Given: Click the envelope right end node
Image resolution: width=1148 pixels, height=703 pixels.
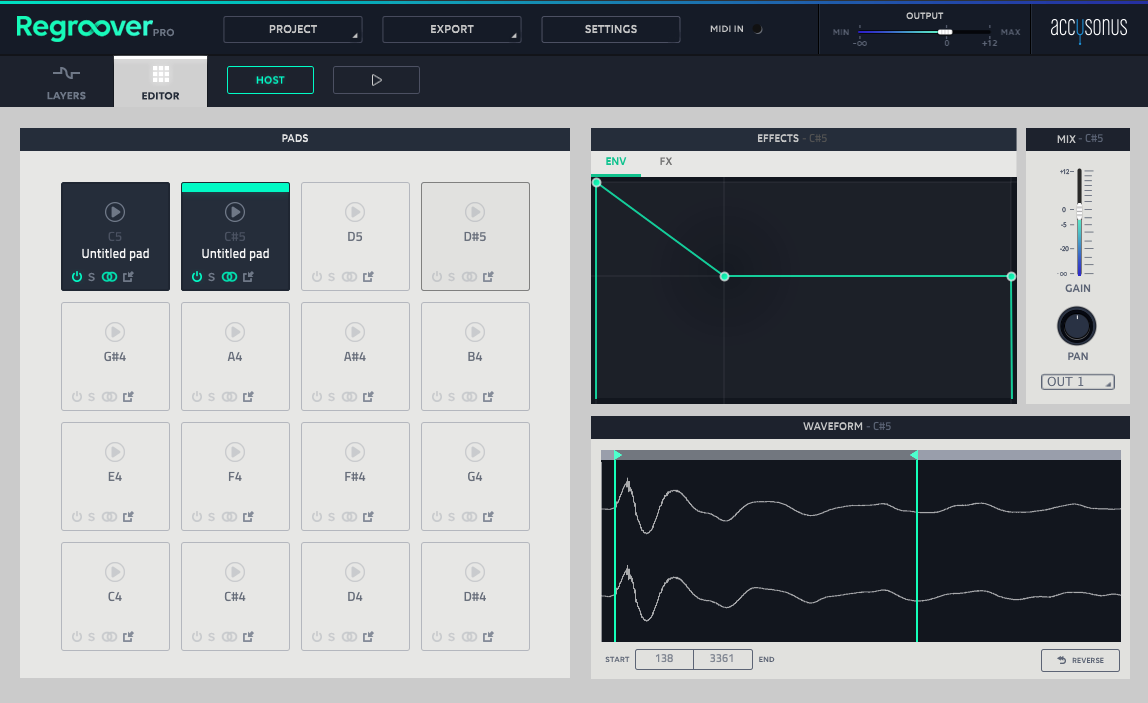Looking at the screenshot, I should click(x=1011, y=276).
